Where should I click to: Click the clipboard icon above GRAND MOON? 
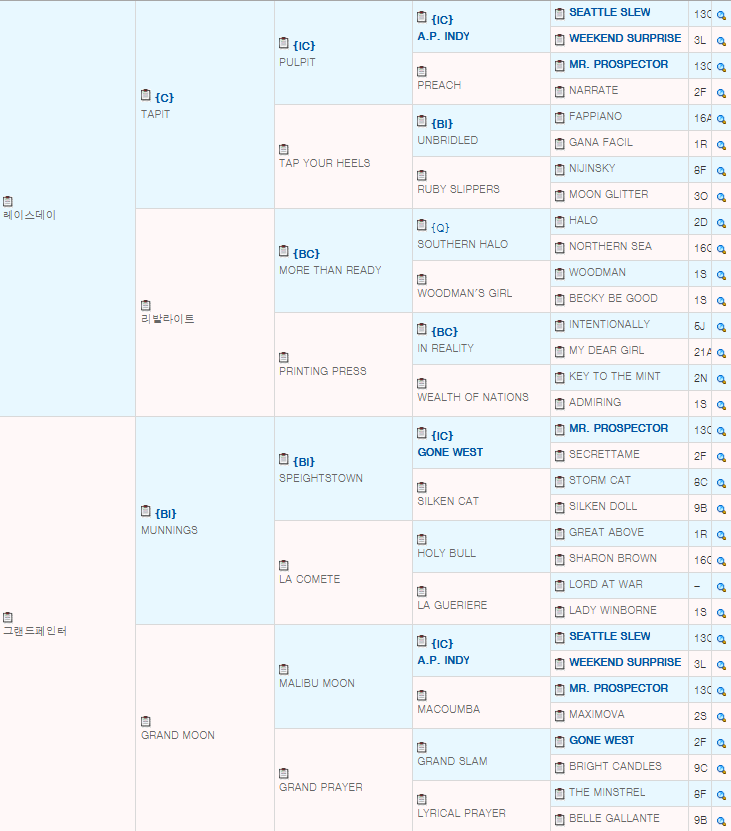pos(146,721)
